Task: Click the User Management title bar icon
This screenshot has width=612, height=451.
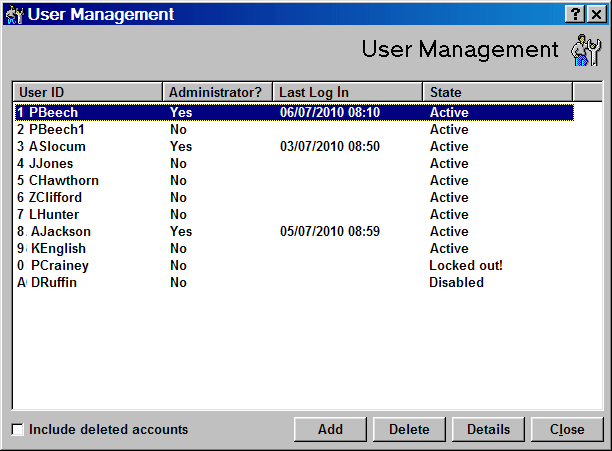Action: click(15, 14)
